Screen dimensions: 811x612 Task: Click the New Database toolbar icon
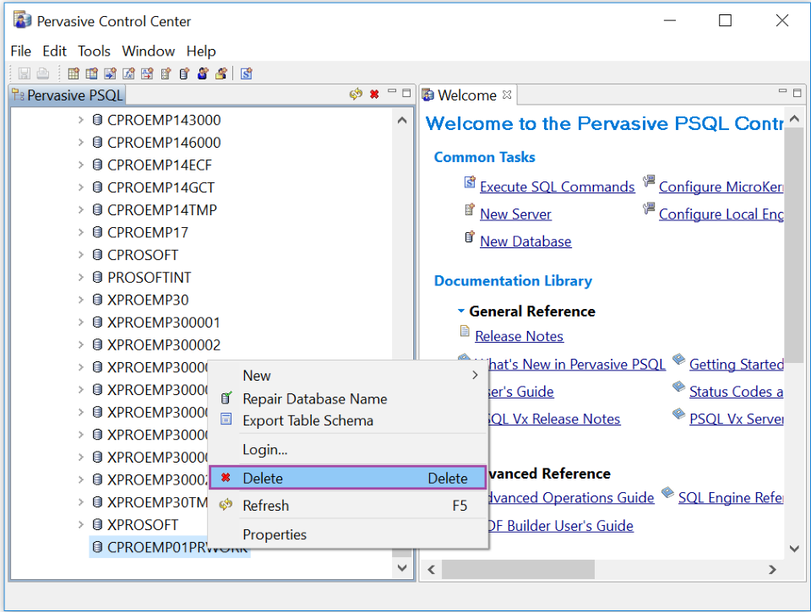(184, 73)
